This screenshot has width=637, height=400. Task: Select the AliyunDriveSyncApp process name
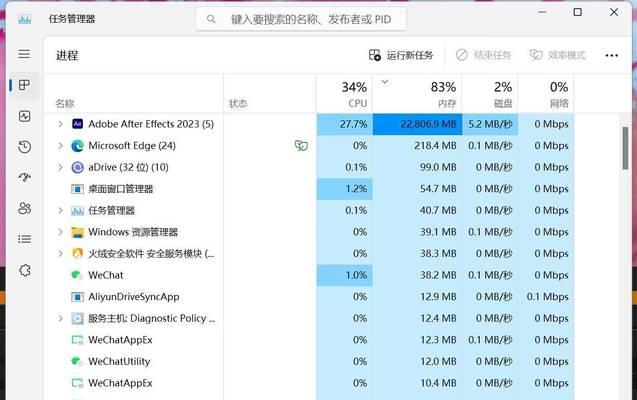click(134, 297)
